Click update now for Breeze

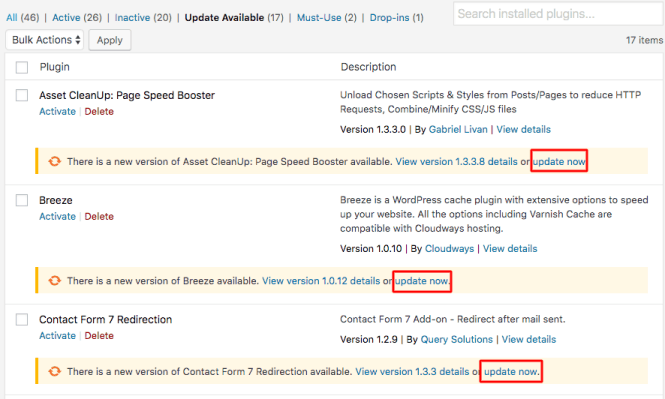coord(422,281)
